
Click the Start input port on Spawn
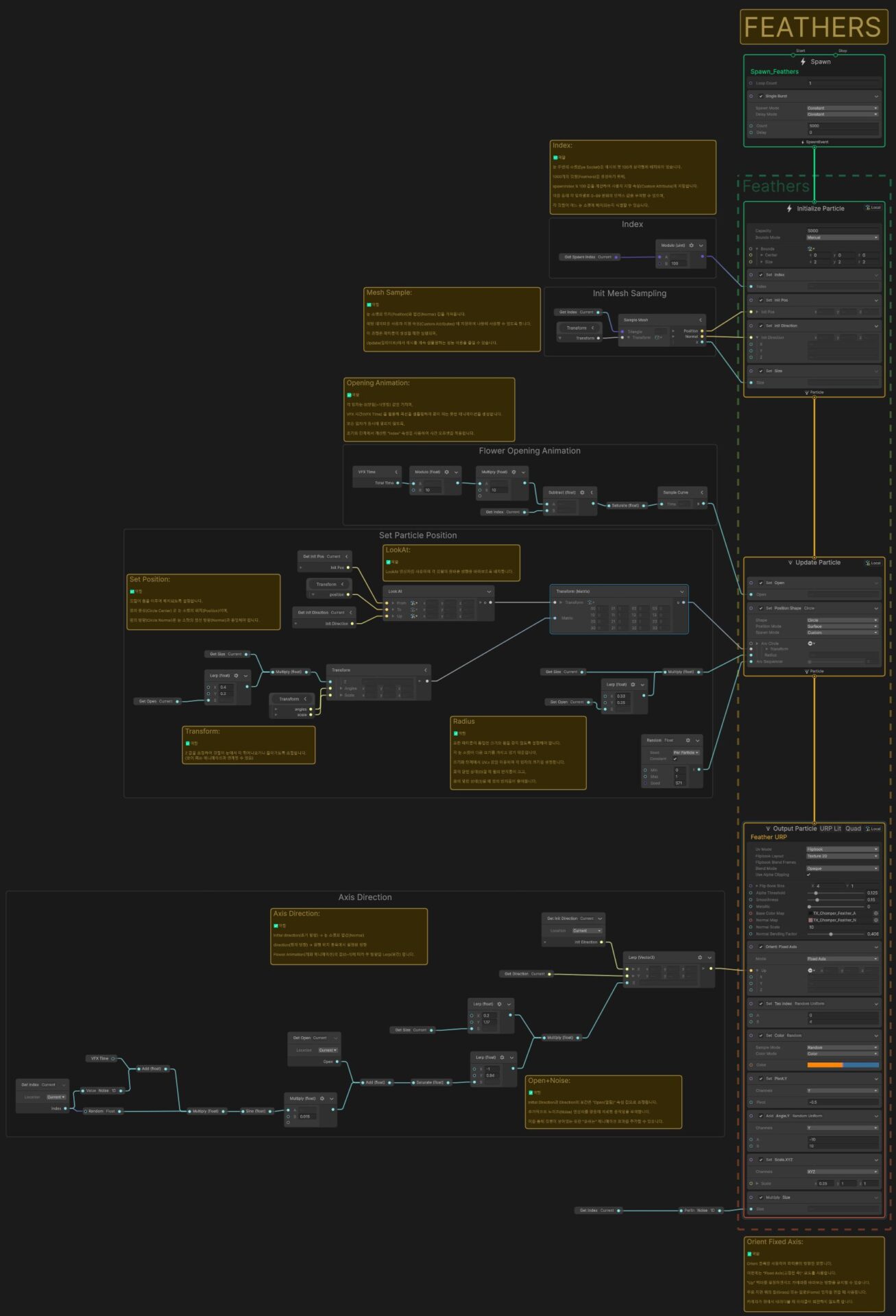point(793,55)
